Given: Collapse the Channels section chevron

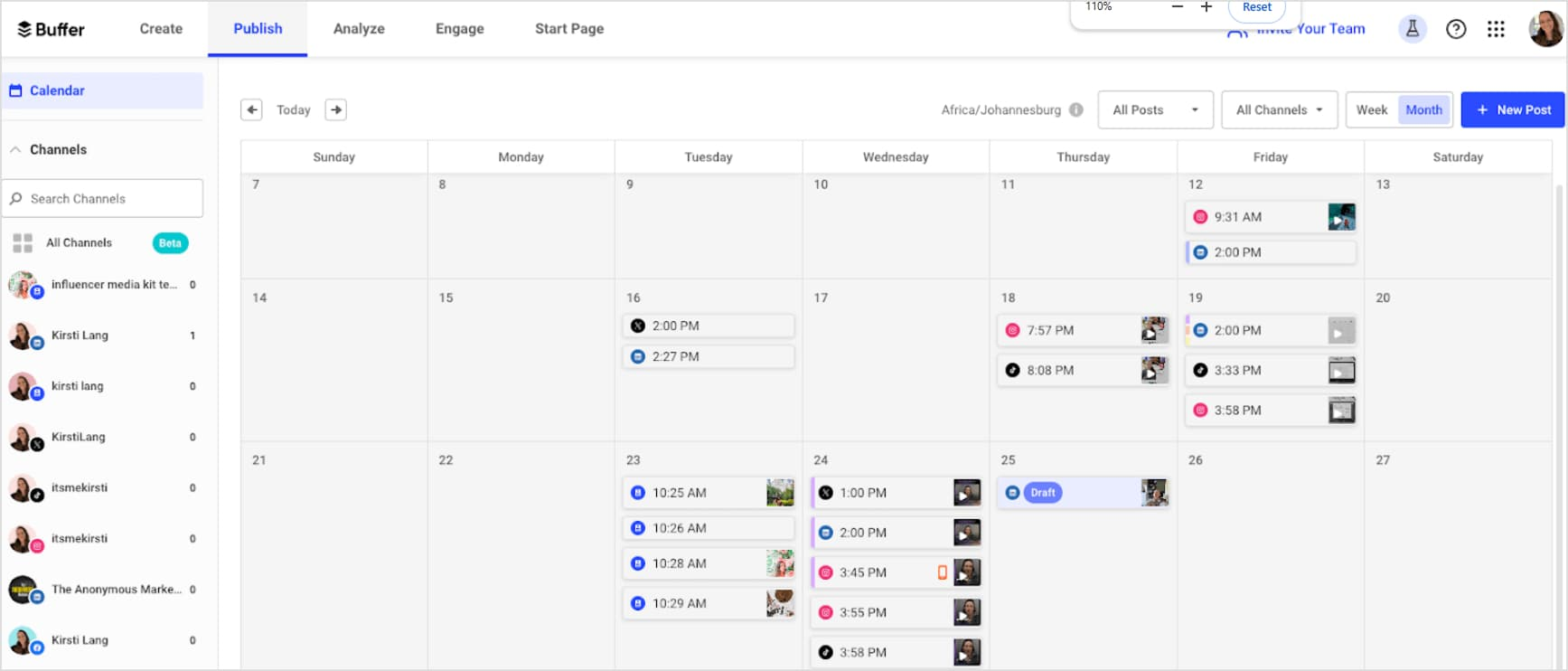Looking at the screenshot, I should tap(15, 149).
